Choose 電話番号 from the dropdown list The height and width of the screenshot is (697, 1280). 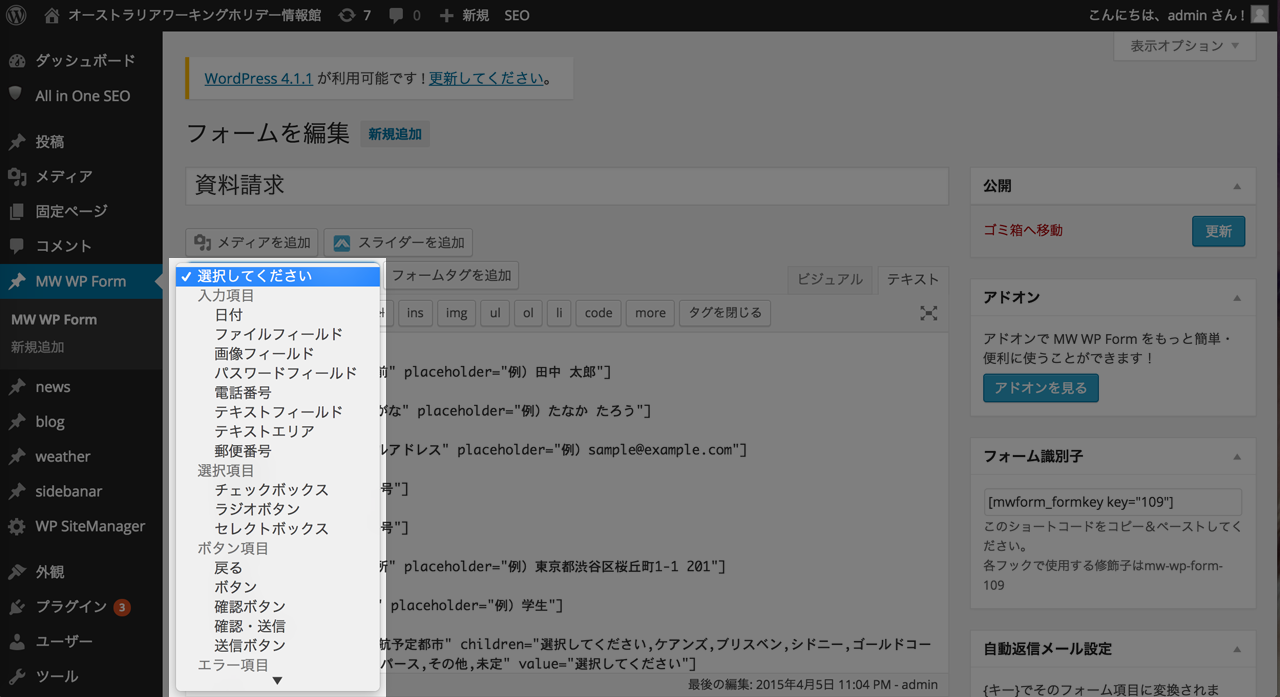pyautogui.click(x=278, y=393)
